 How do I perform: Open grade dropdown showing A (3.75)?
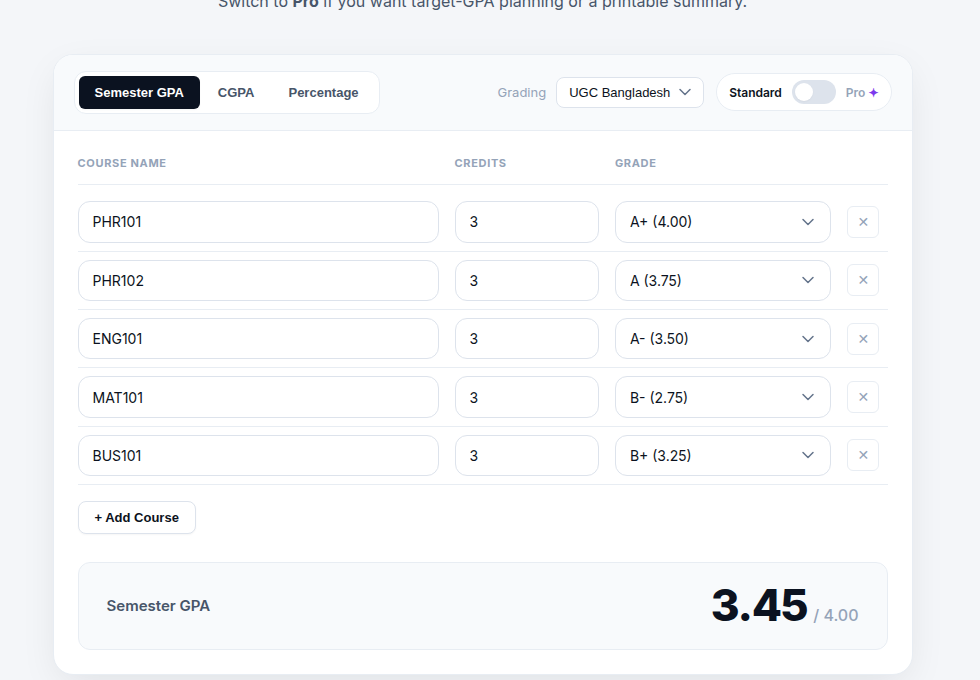point(722,281)
